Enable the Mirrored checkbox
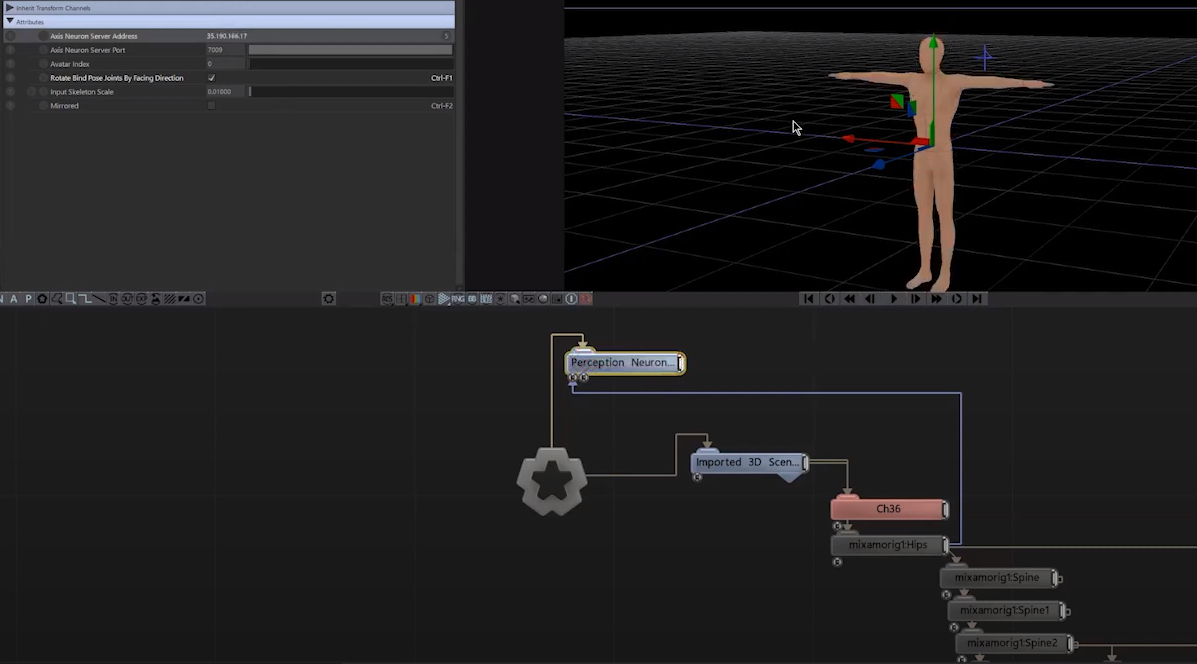Screen dimensions: 1197x664 [x=211, y=106]
